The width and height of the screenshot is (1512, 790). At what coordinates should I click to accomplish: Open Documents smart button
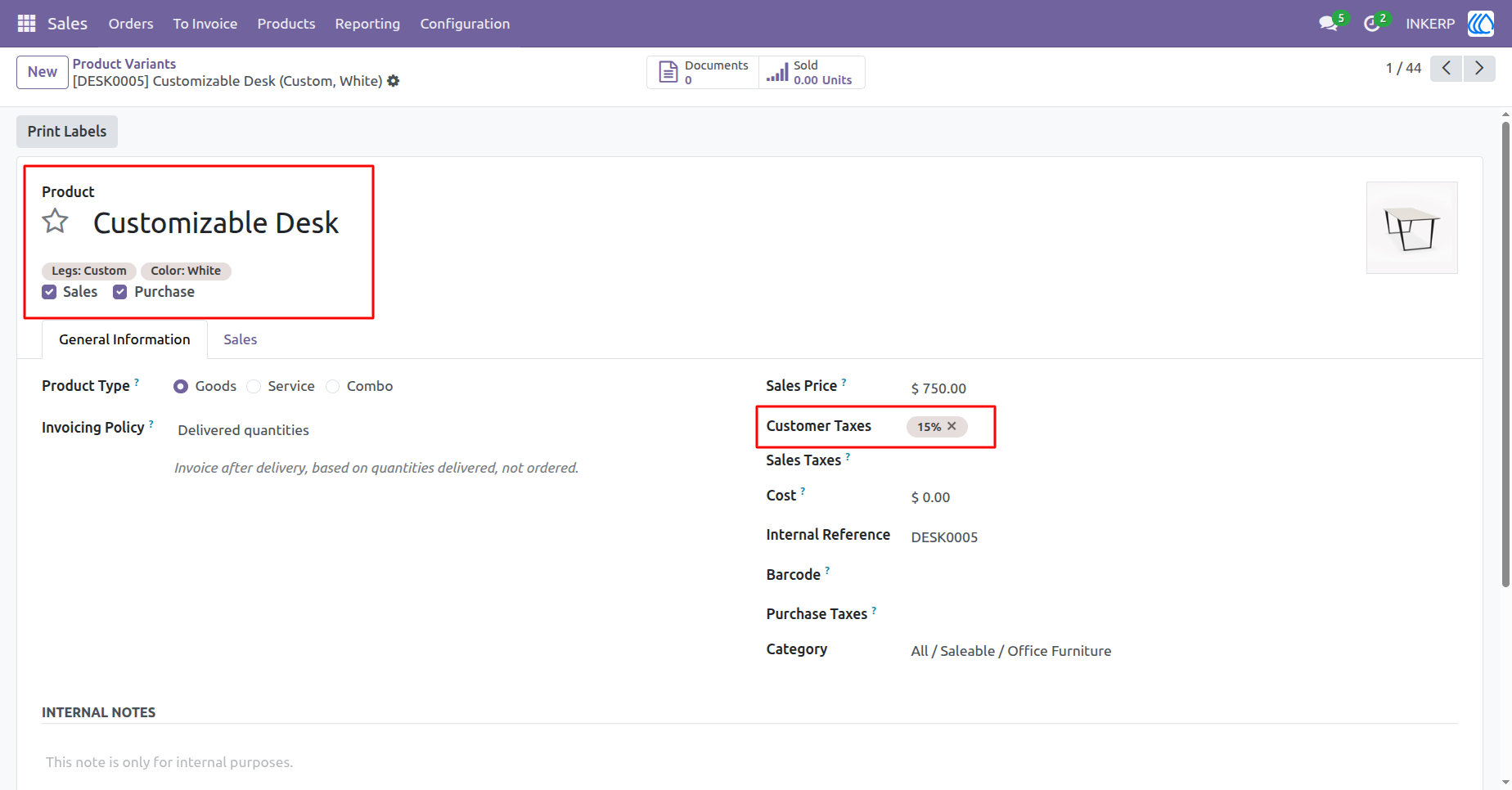coord(703,72)
